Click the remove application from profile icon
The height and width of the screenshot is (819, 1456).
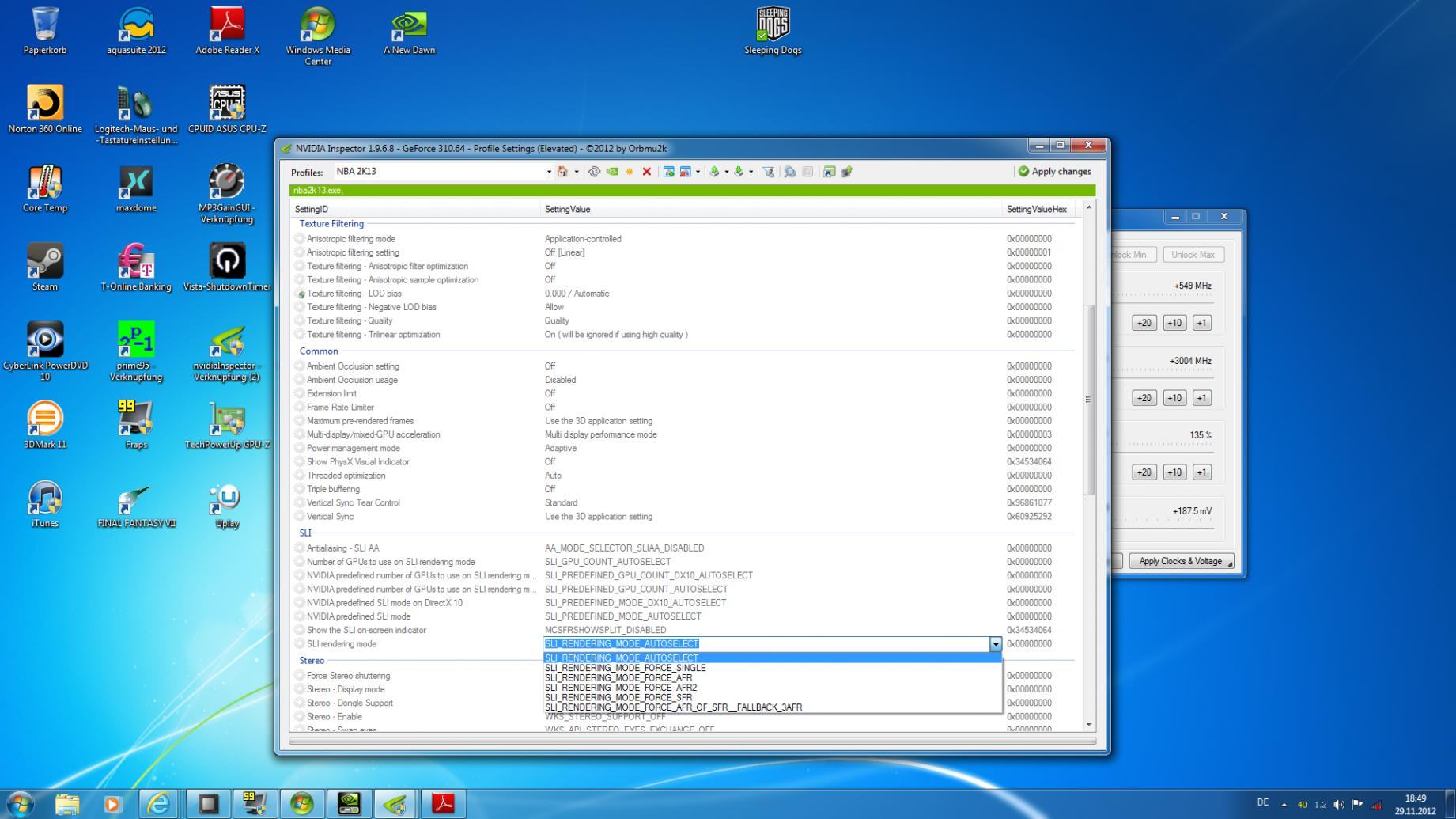point(685,172)
